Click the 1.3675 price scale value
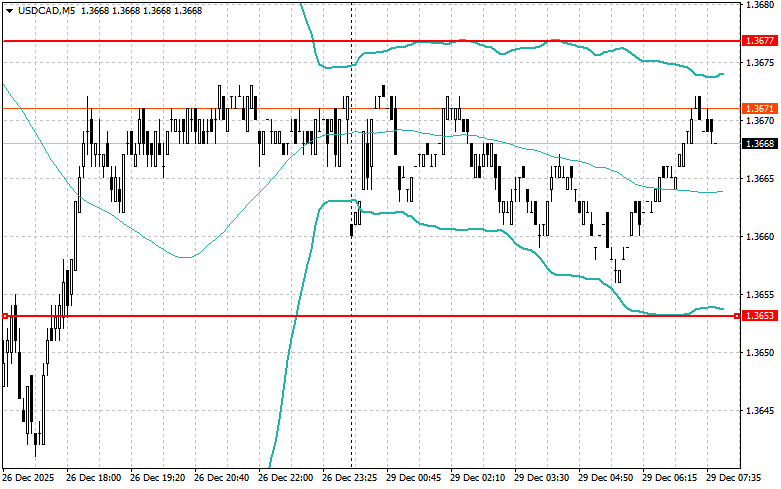The width and height of the screenshot is (781, 489). click(760, 63)
